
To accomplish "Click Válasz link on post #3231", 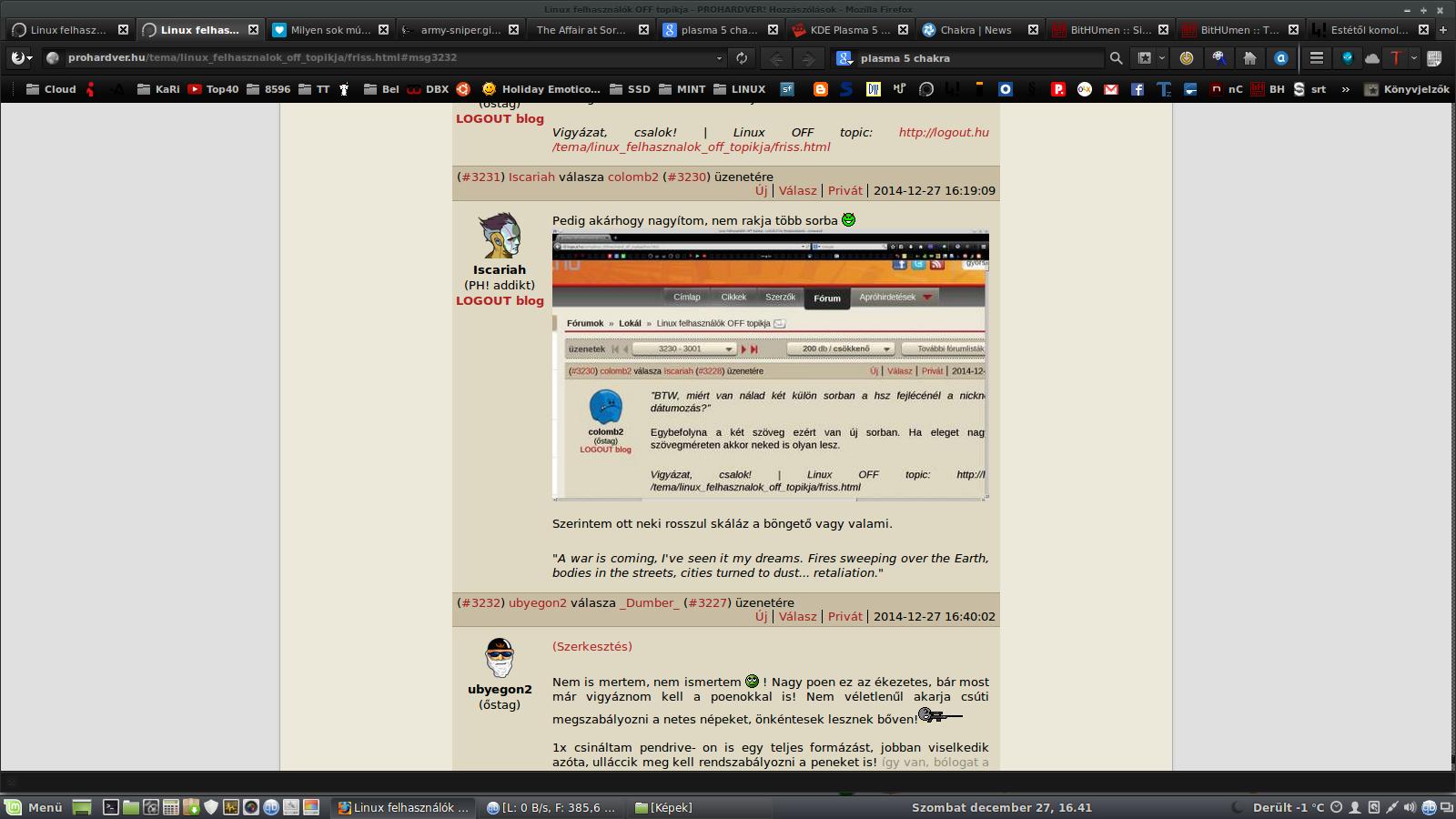I will [x=797, y=191].
